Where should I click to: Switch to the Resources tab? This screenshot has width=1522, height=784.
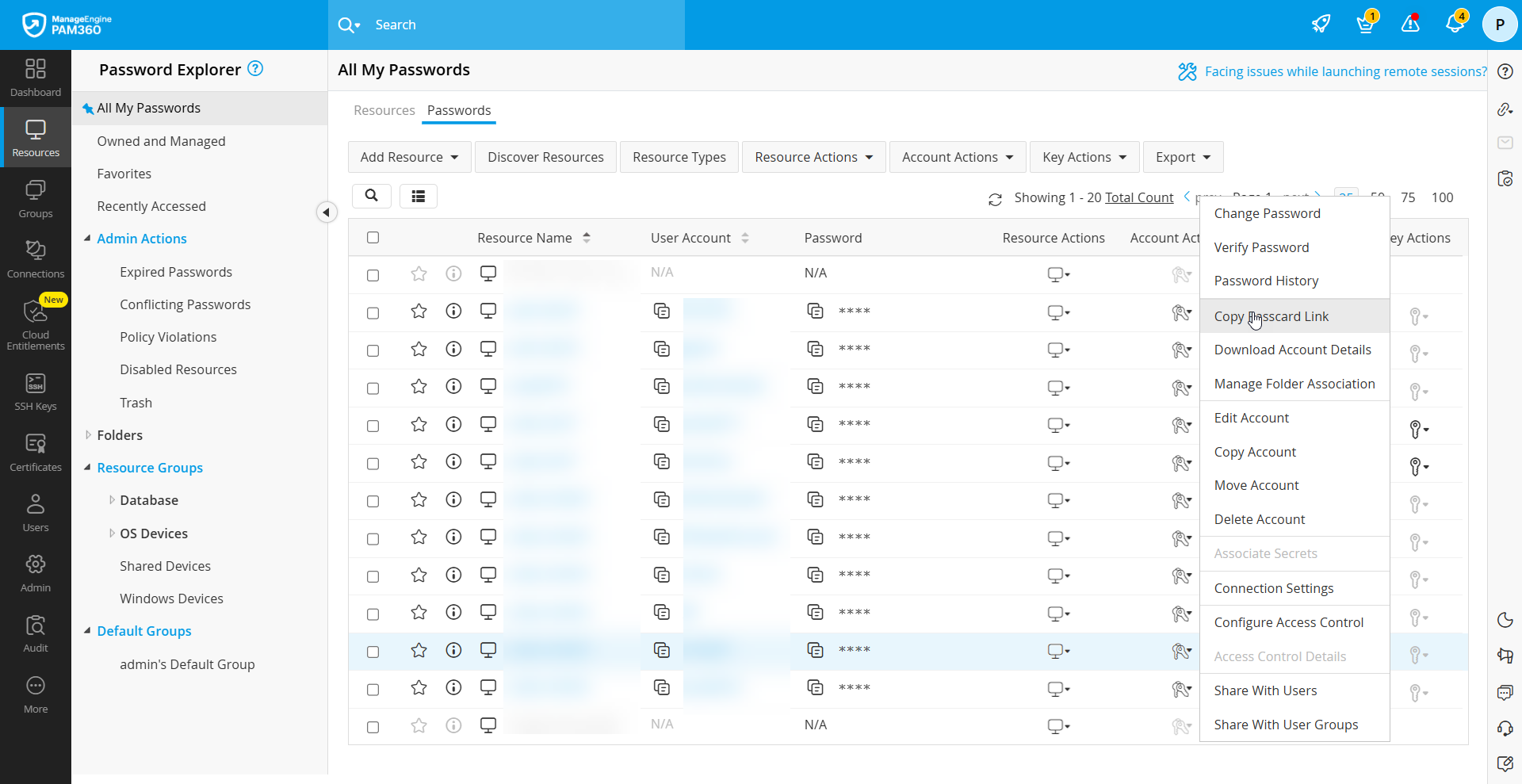(x=384, y=110)
